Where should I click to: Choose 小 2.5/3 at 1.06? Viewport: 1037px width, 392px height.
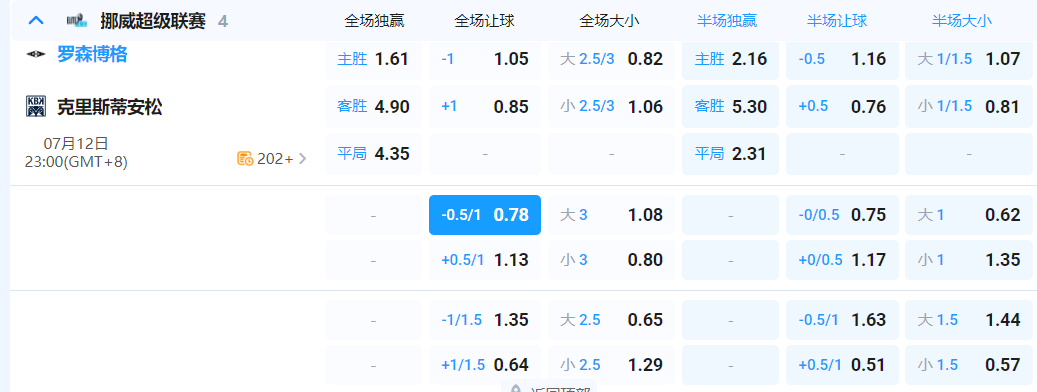point(612,106)
